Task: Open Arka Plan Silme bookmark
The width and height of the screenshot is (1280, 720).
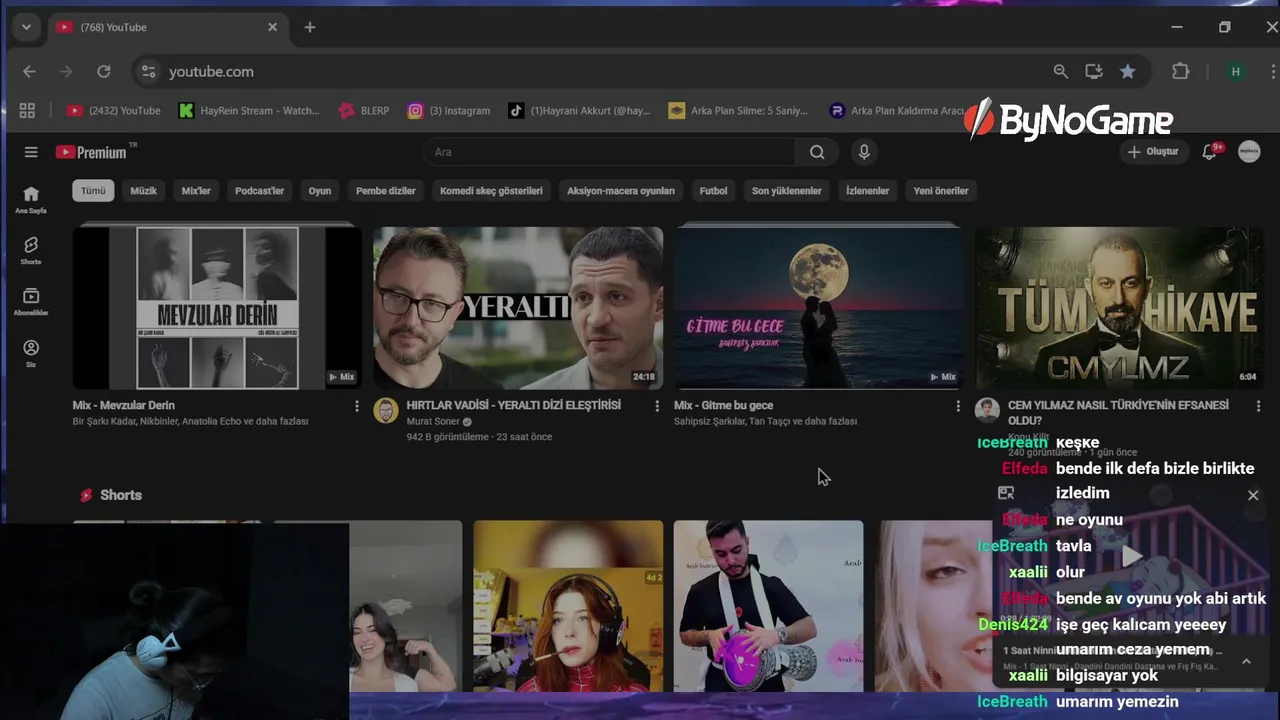Action: coord(738,111)
